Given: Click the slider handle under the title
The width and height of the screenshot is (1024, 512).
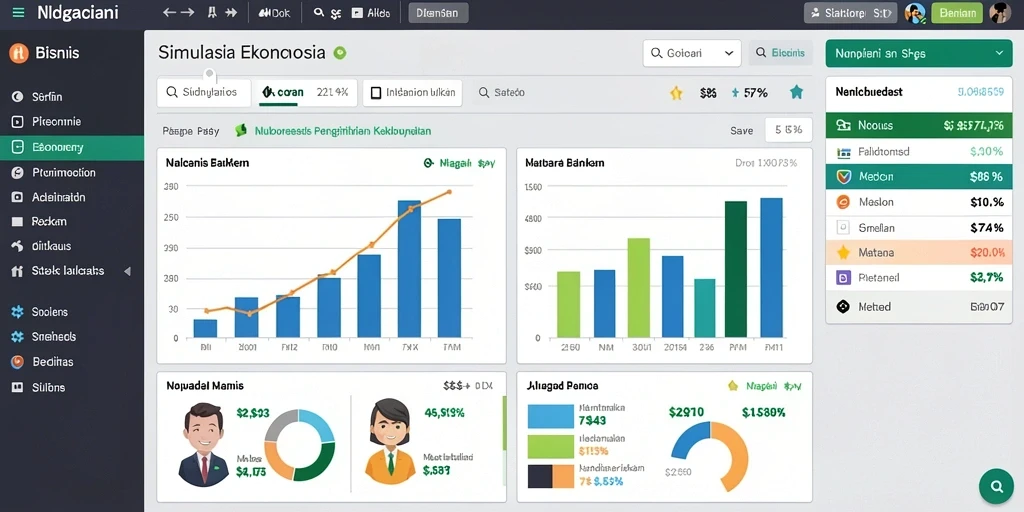Looking at the screenshot, I should click(209, 72).
